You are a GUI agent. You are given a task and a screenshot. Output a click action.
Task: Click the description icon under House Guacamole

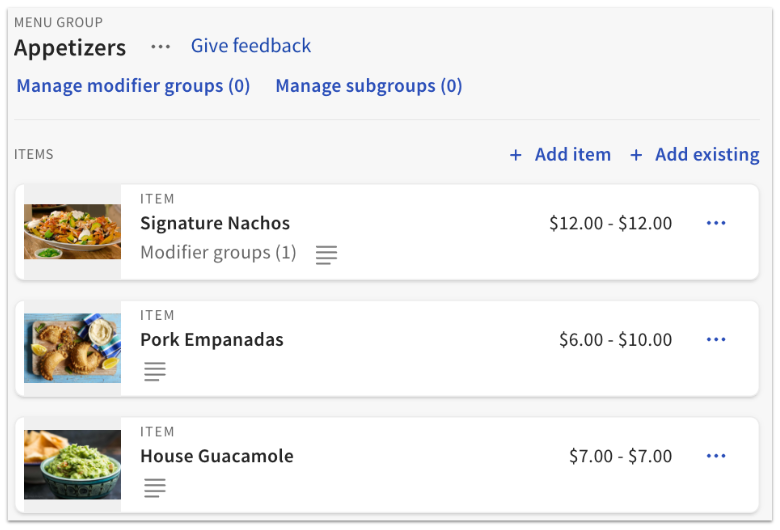154,488
